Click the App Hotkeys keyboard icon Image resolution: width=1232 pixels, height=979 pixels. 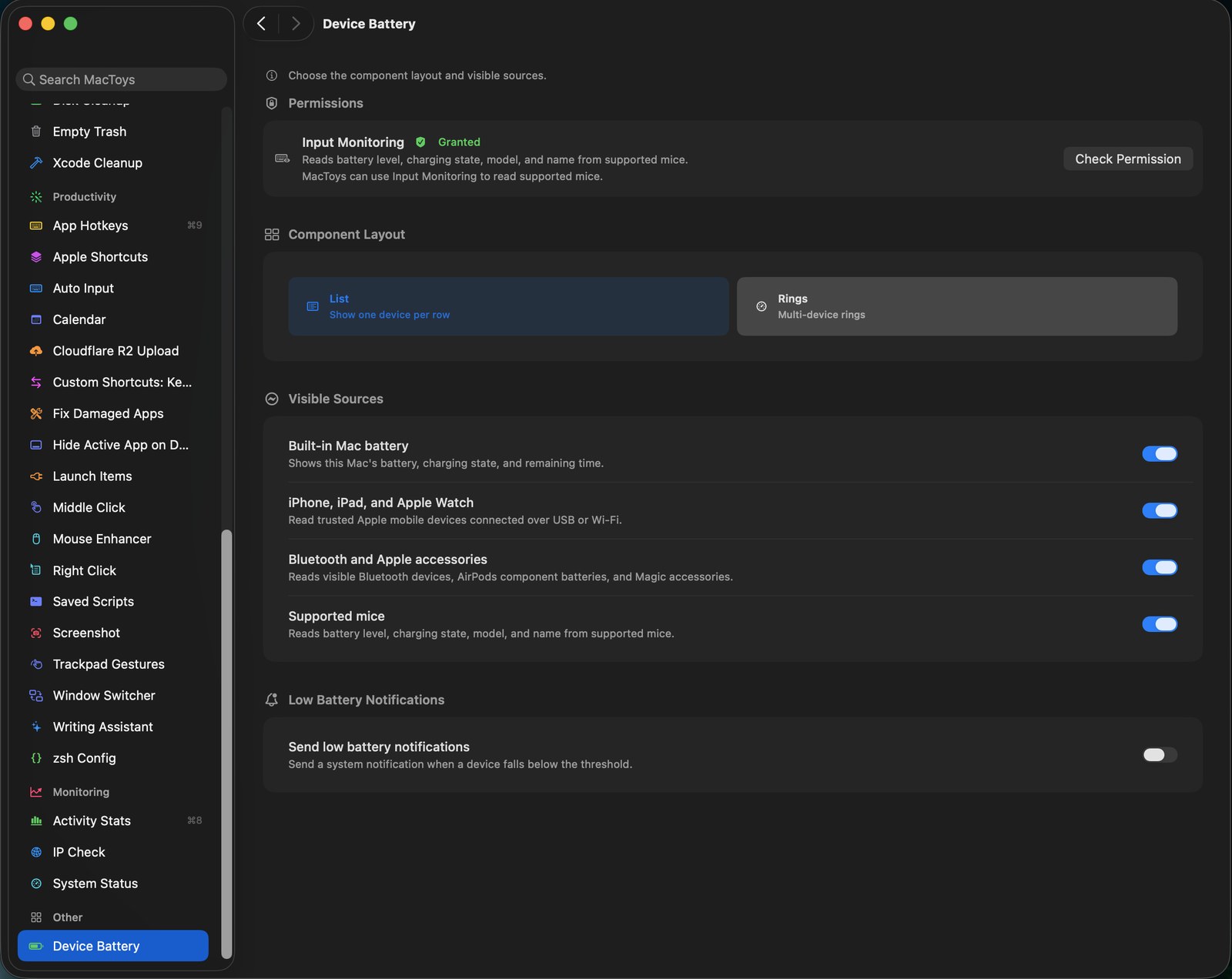[36, 226]
